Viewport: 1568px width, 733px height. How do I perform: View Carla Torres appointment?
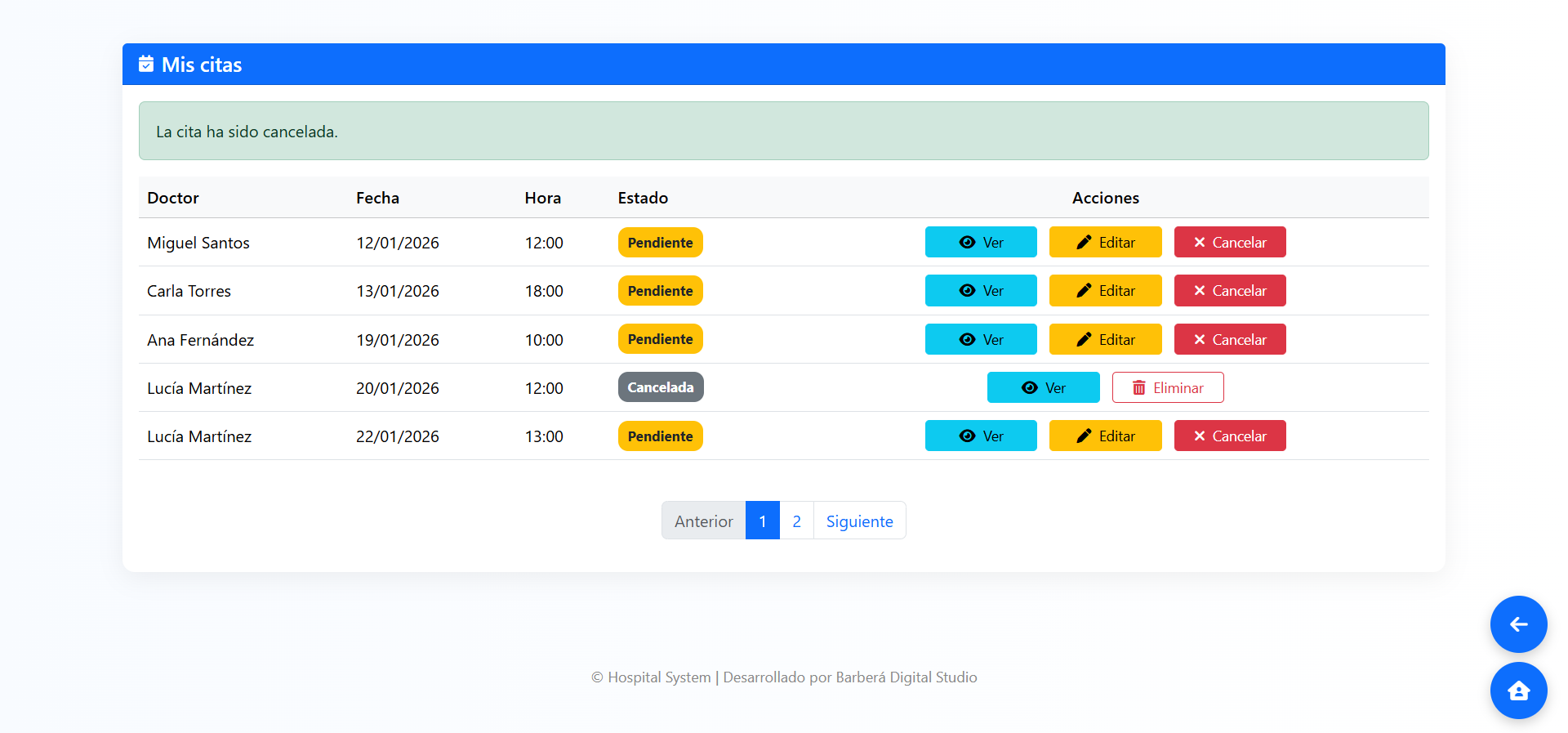tap(981, 290)
